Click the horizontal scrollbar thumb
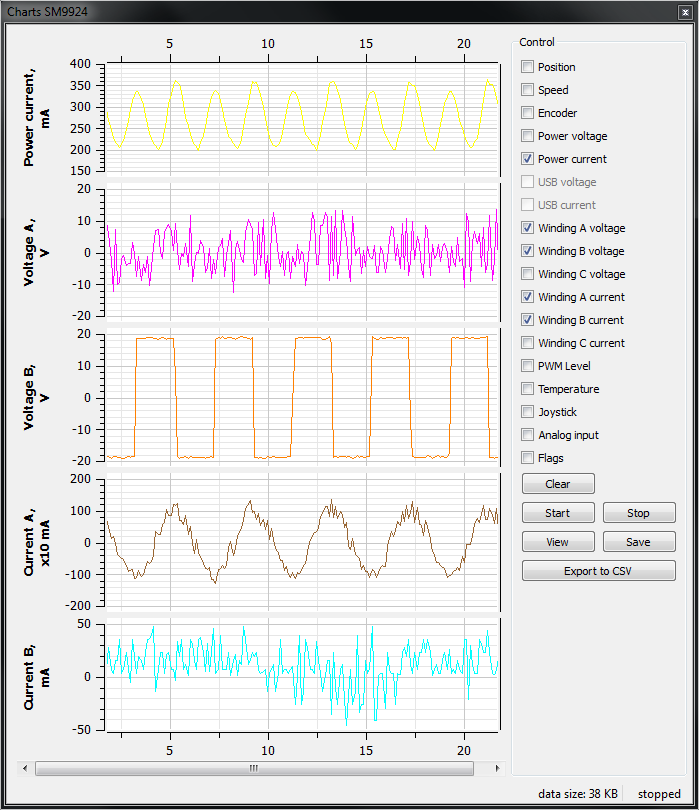699x810 pixels. (253, 768)
